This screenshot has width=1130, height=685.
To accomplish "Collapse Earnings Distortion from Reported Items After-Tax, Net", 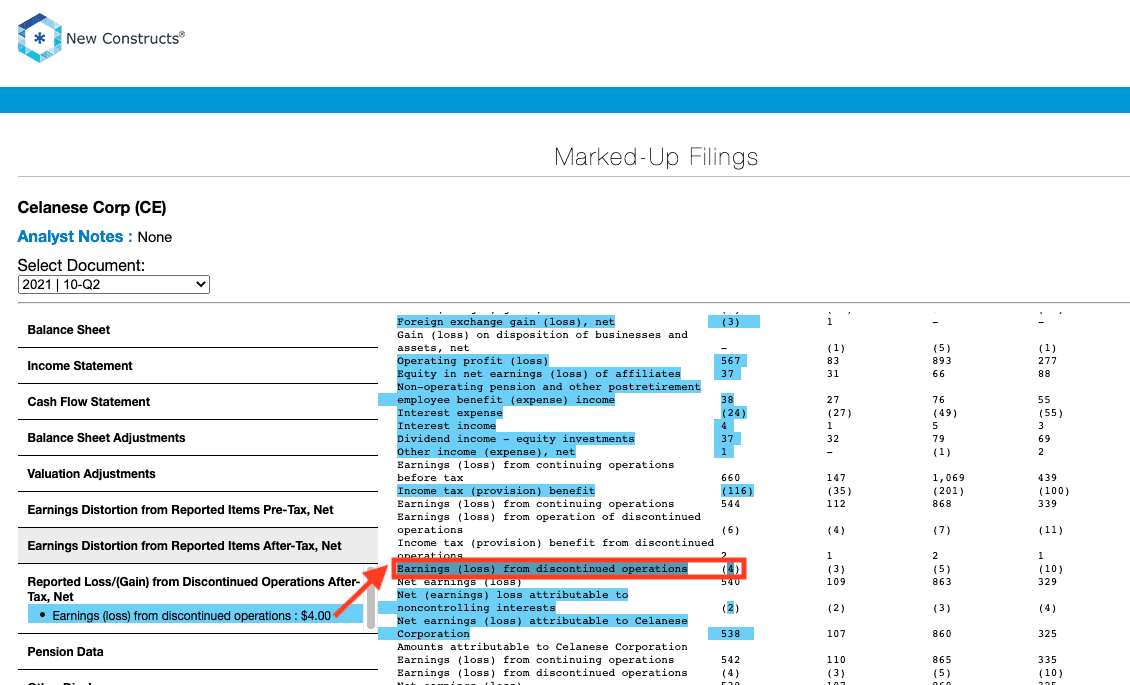I will [x=197, y=546].
